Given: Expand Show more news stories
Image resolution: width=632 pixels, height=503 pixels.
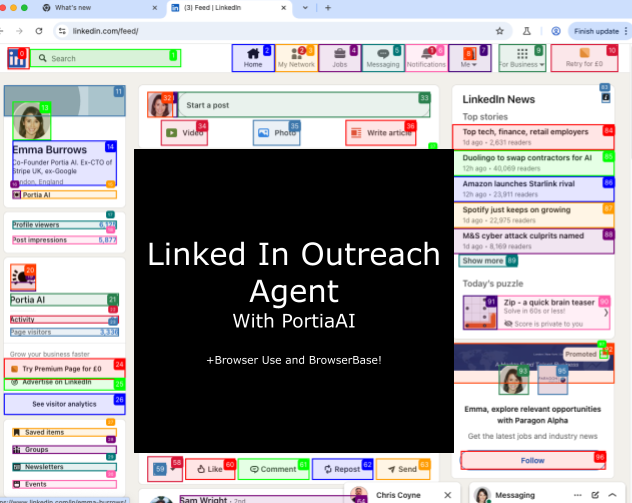Looking at the screenshot, I should tap(488, 261).
